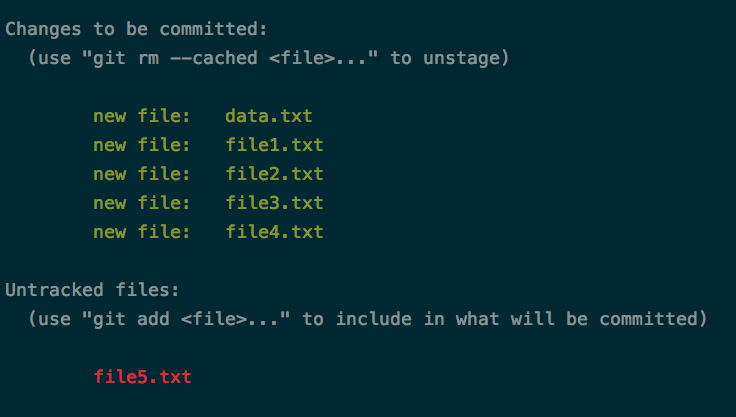
Task: Select the staged file1.txt filename
Action: click(274, 145)
